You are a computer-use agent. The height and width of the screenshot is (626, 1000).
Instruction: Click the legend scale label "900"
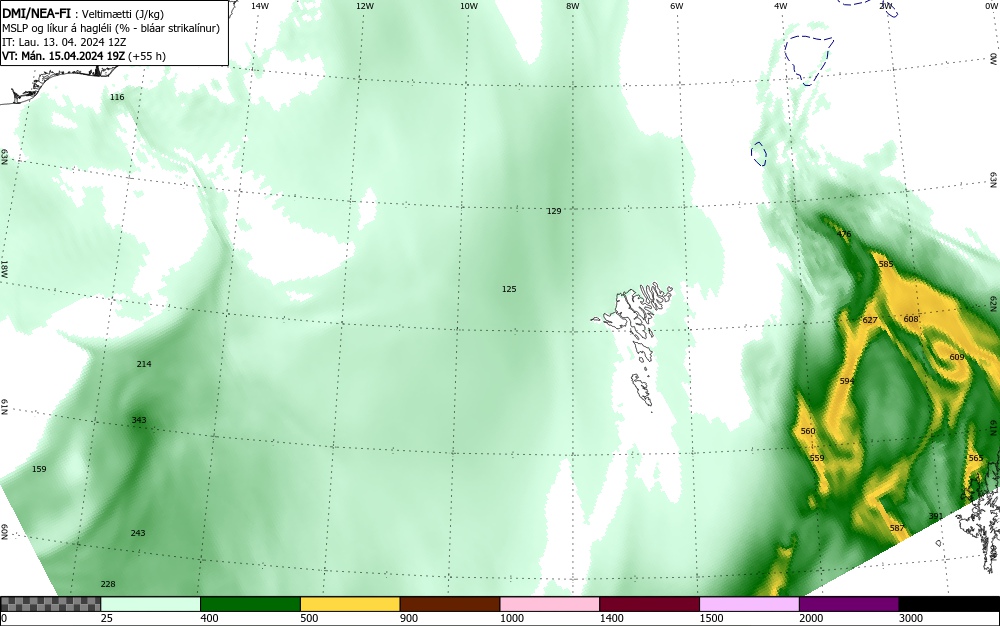409,618
